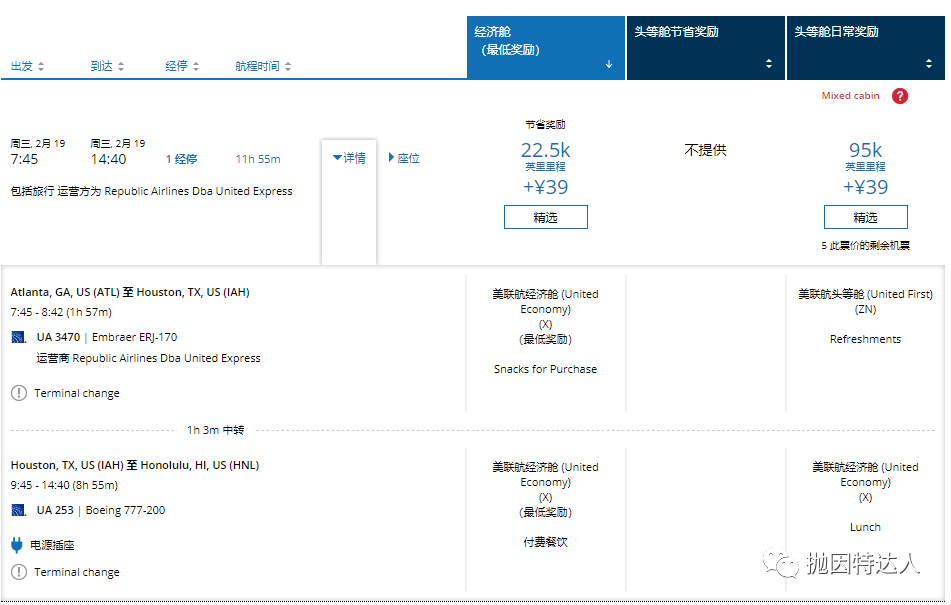The height and width of the screenshot is (605, 951).
Task: Sort flights by 到达 arrival column
Action: click(x=107, y=66)
